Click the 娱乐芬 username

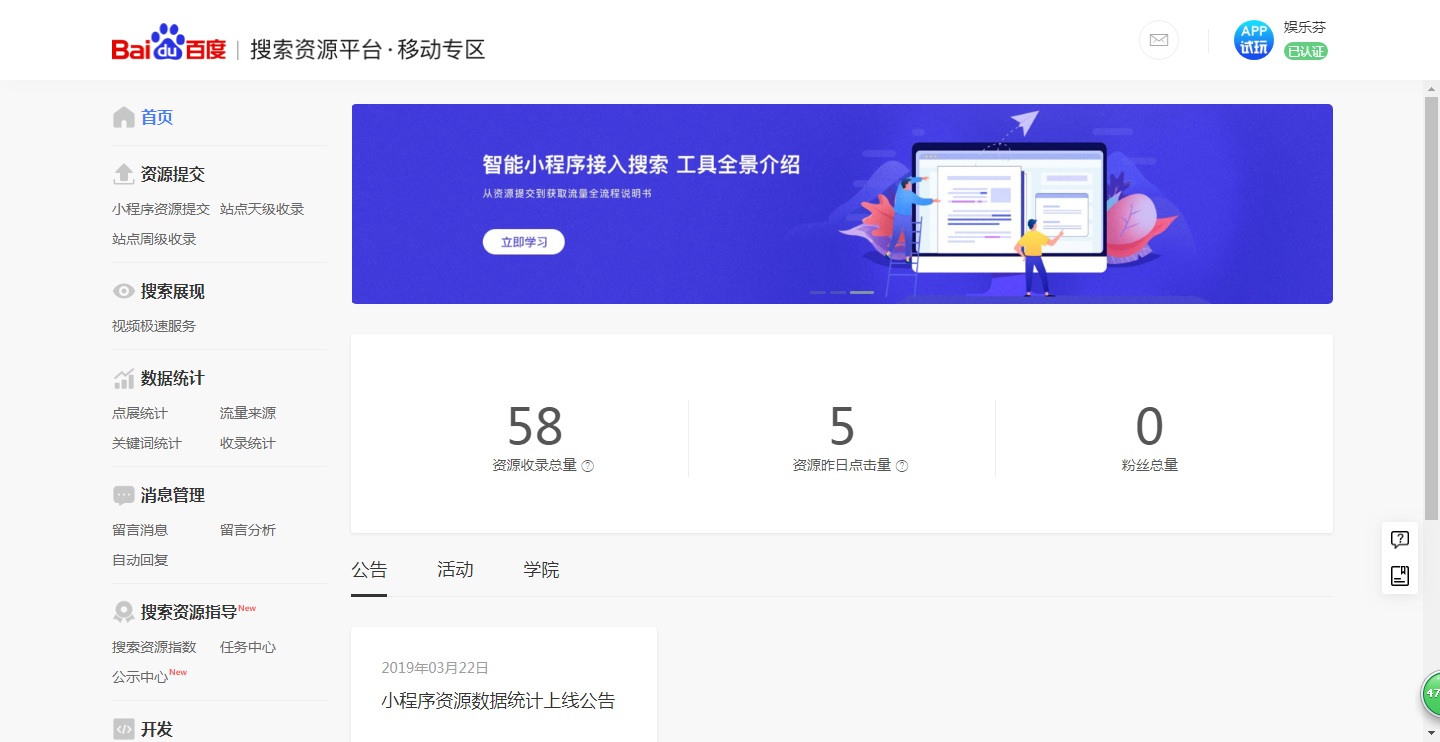1305,27
